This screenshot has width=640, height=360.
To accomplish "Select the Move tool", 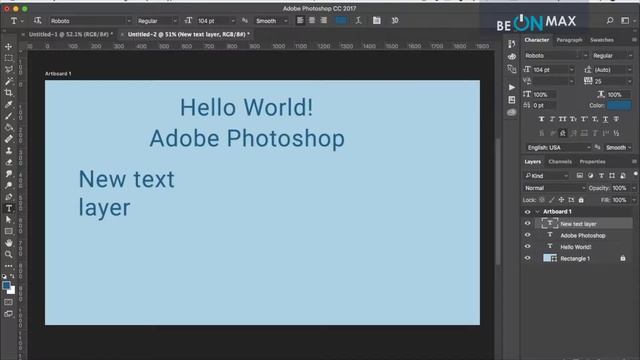I will (9, 47).
